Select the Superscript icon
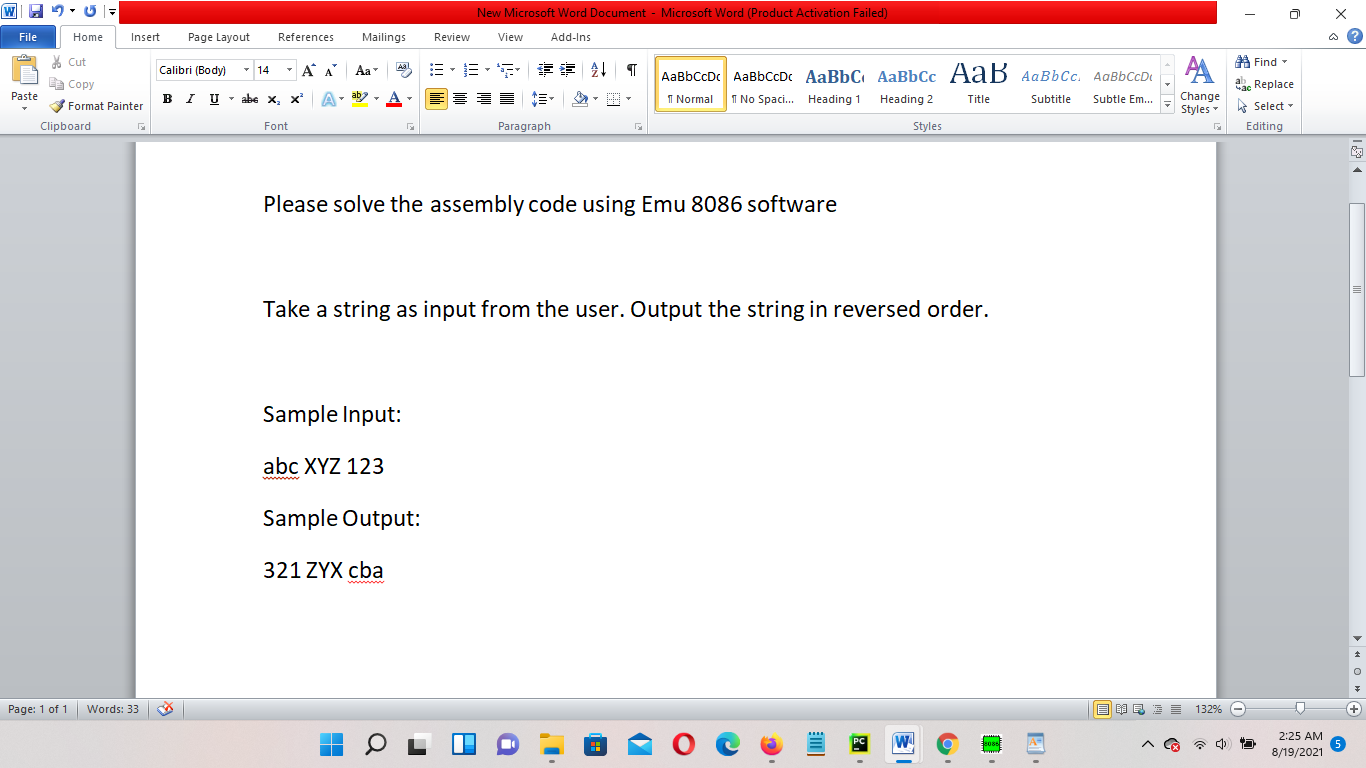 pos(296,99)
